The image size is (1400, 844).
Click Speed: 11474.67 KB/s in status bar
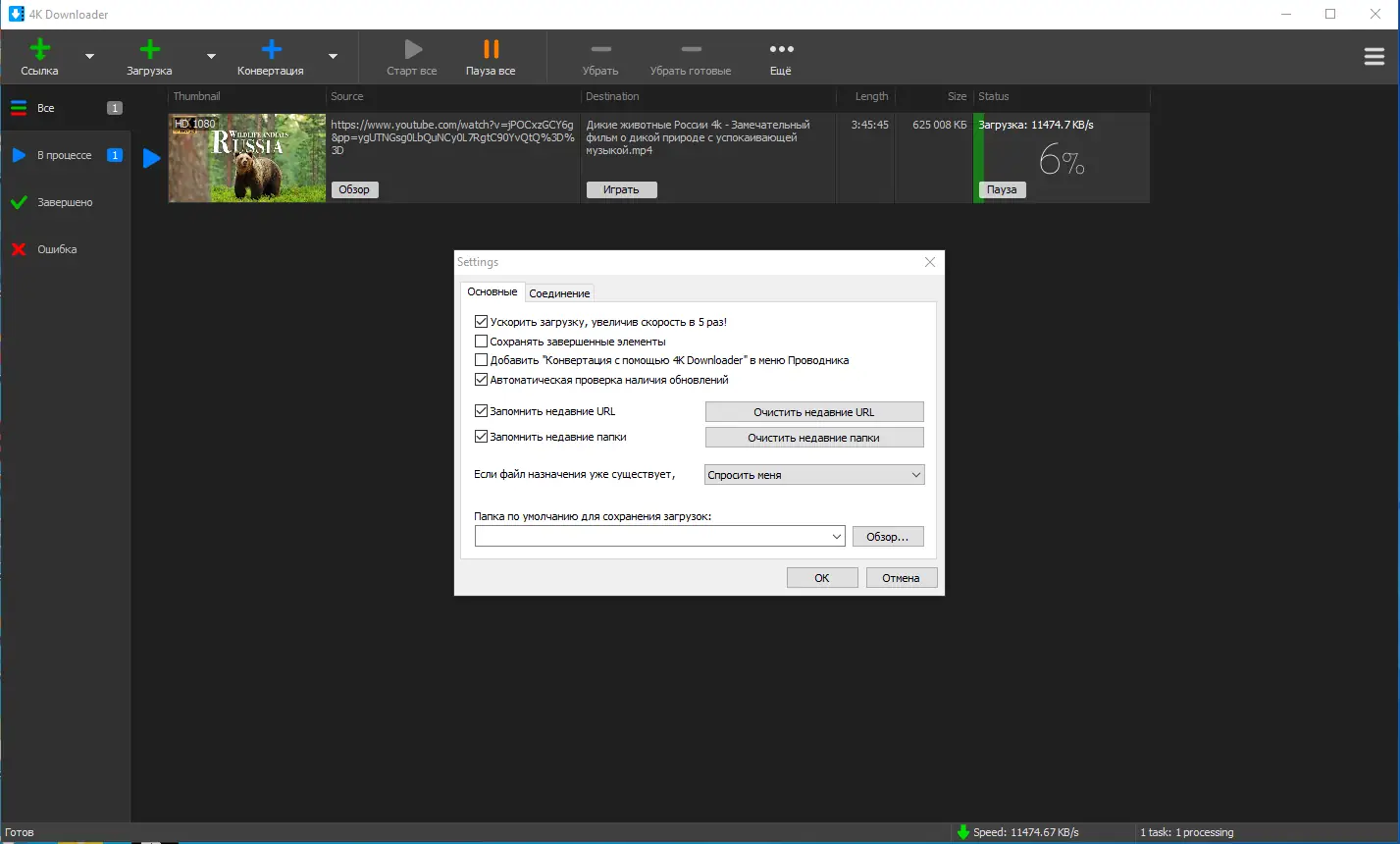(1025, 832)
